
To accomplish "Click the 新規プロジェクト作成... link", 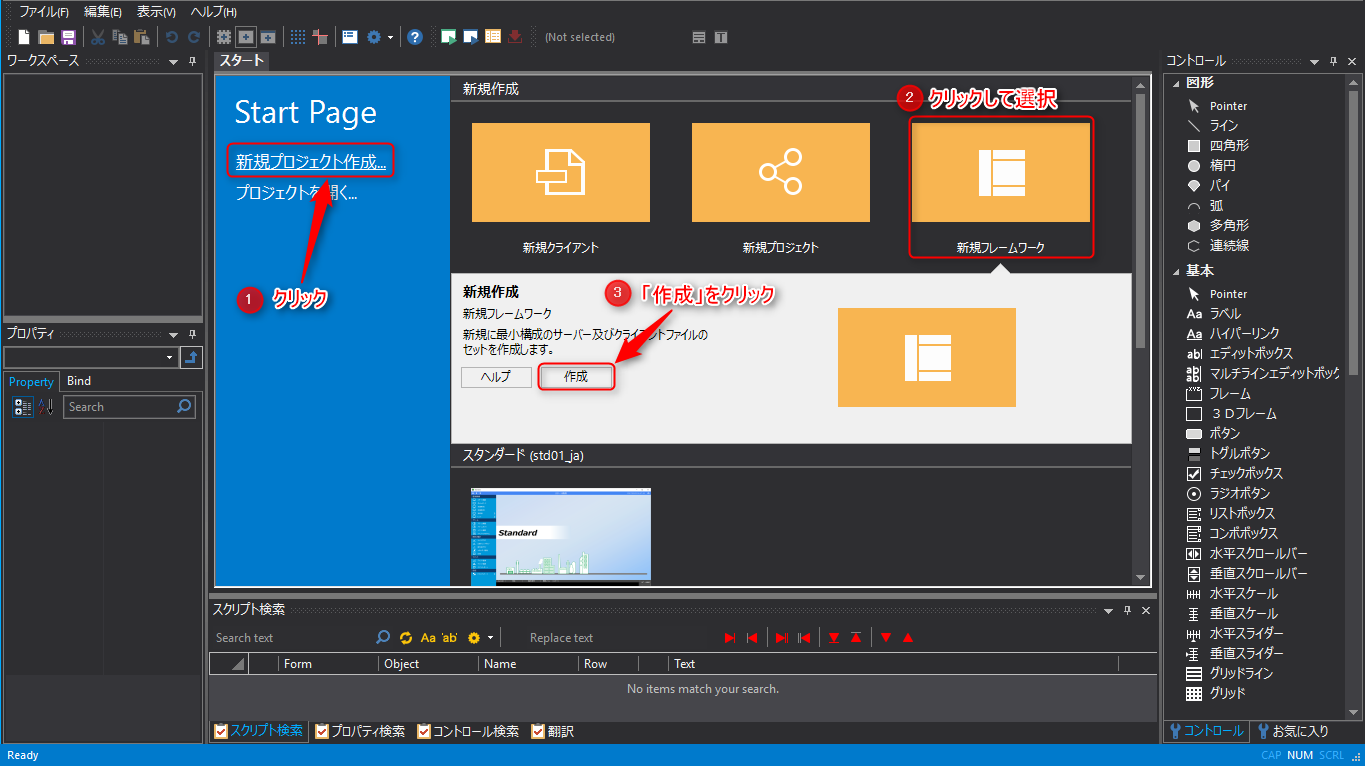I will pos(310,161).
